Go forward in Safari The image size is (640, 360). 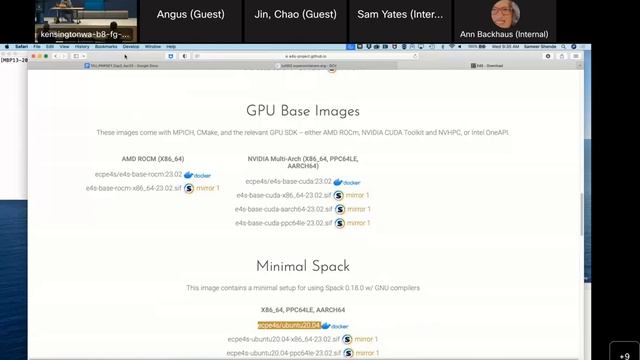(x=64, y=56)
